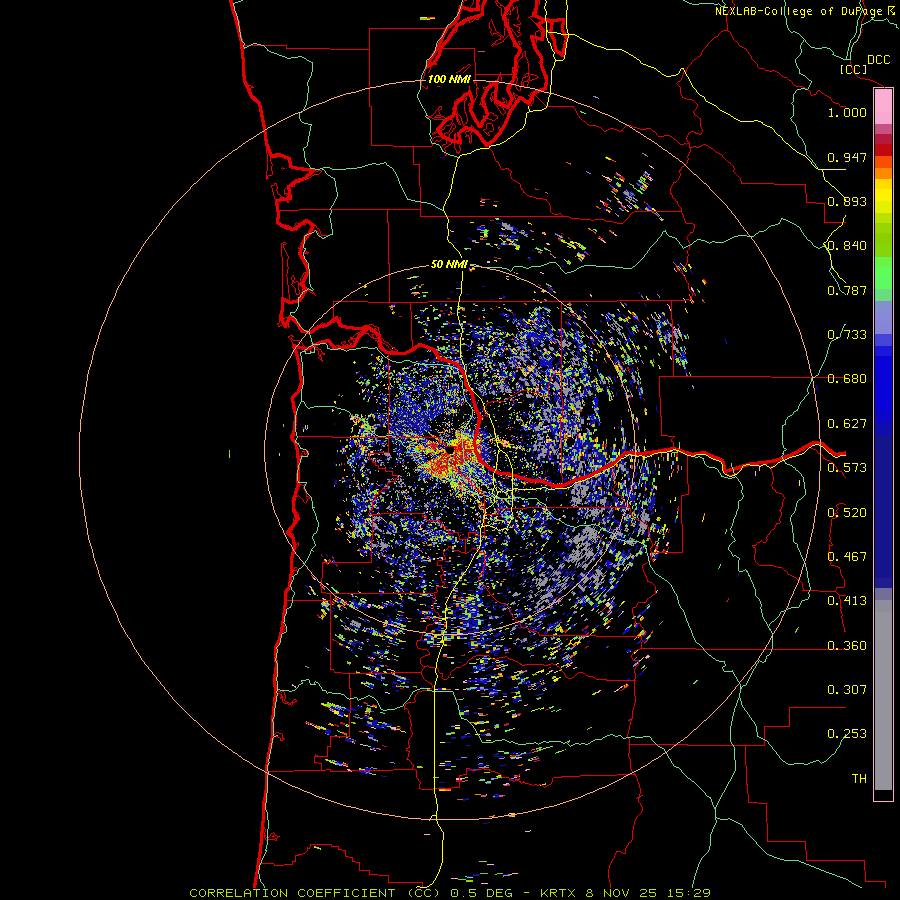This screenshot has width=900, height=900.
Task: Click the bright green segment of the colorbar
Action: (883, 273)
